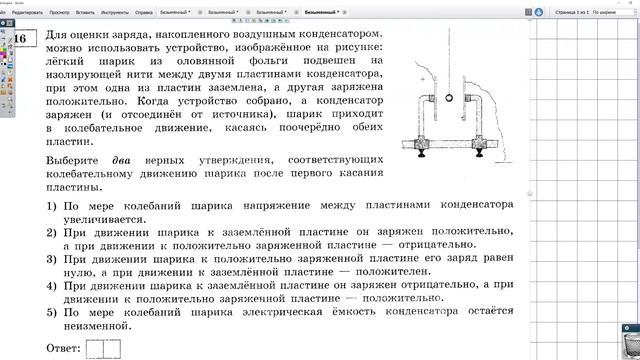Click the blue round user icon

pyautogui.click(x=539, y=12)
